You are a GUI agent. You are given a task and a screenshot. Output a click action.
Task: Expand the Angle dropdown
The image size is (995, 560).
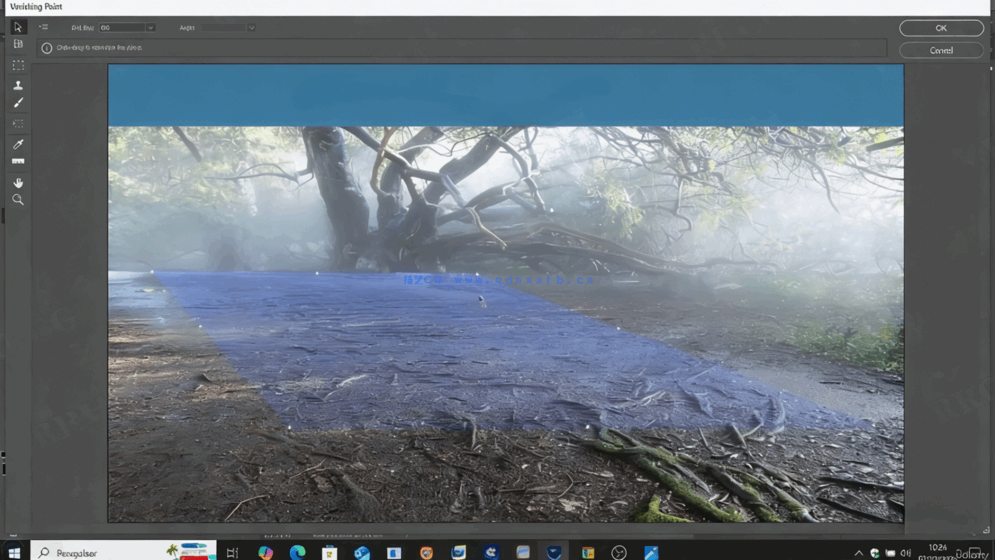click(x=251, y=28)
